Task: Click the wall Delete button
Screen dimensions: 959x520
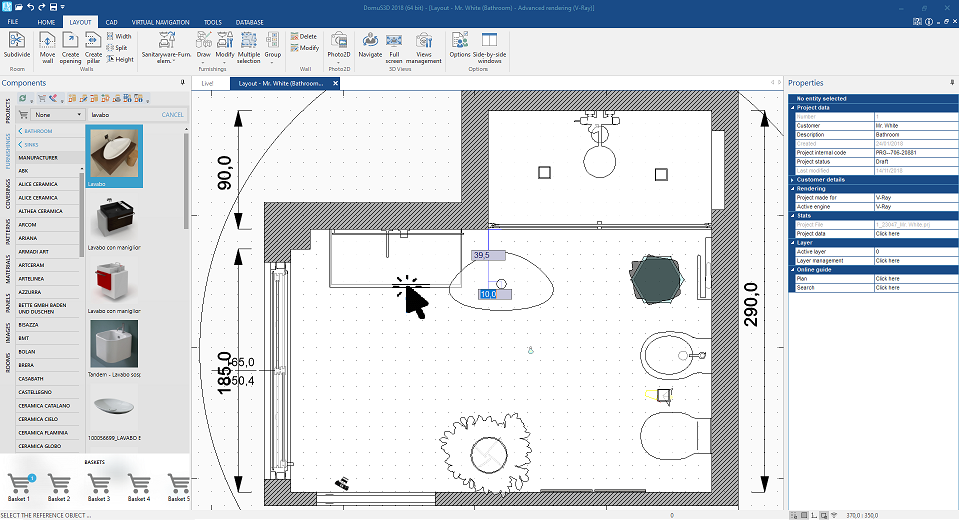Action: click(x=304, y=36)
